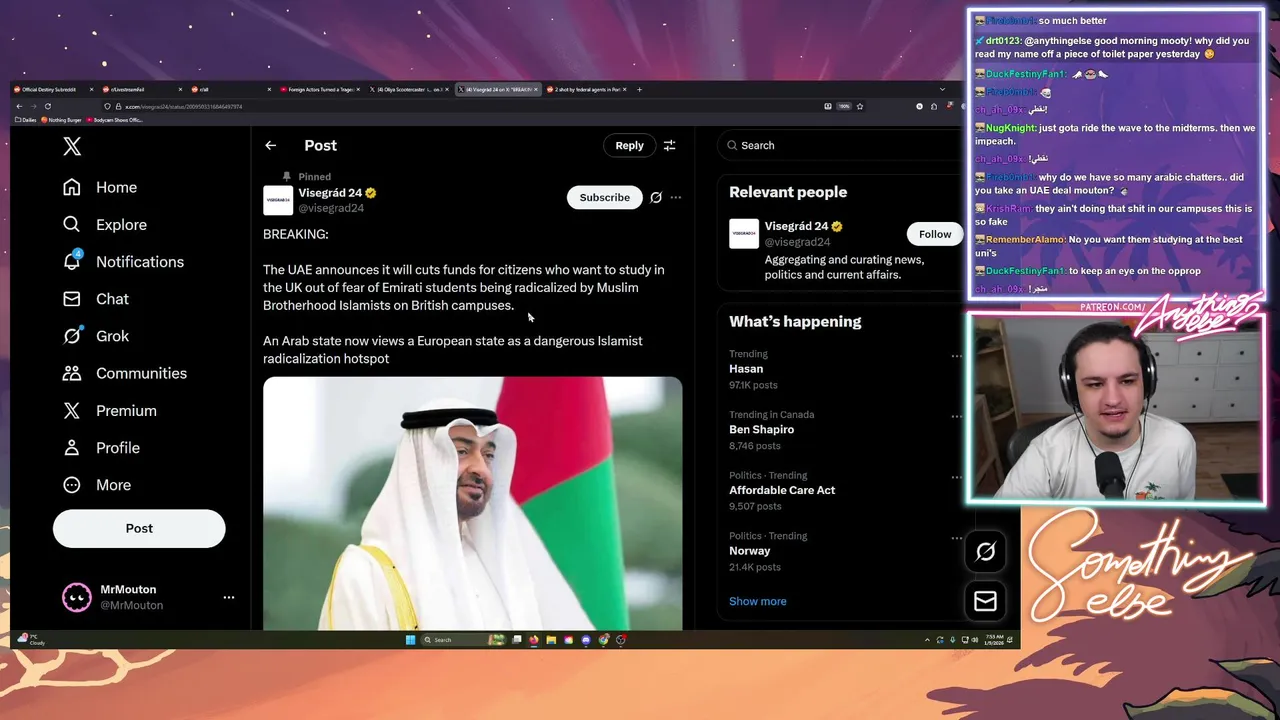Open the Nothing Burger bookmark
1280x720 pixels.
pyautogui.click(x=61, y=120)
